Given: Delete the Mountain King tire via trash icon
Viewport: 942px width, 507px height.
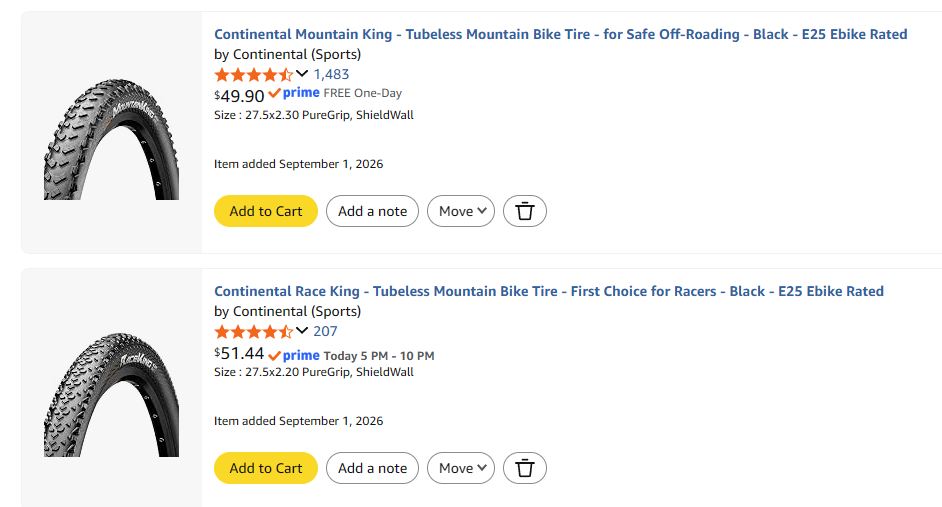Looking at the screenshot, I should (x=524, y=211).
